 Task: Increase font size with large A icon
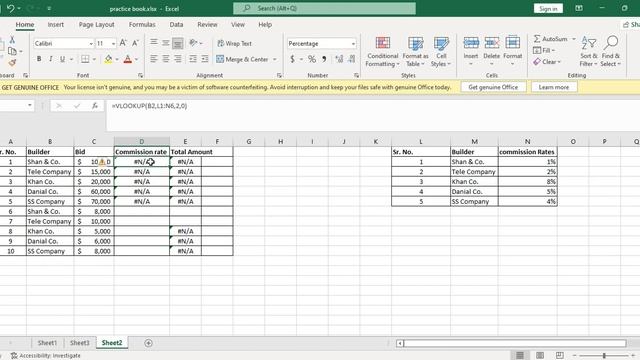tap(123, 43)
